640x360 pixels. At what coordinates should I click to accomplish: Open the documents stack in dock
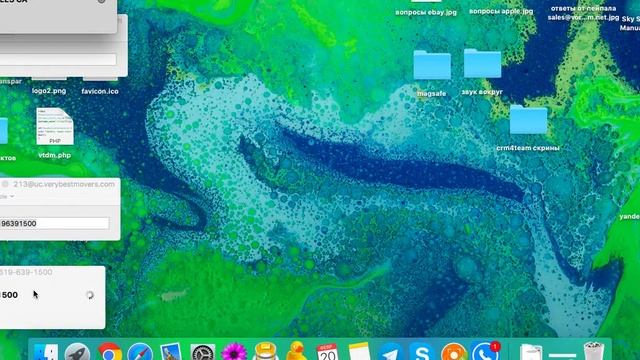(x=531, y=353)
